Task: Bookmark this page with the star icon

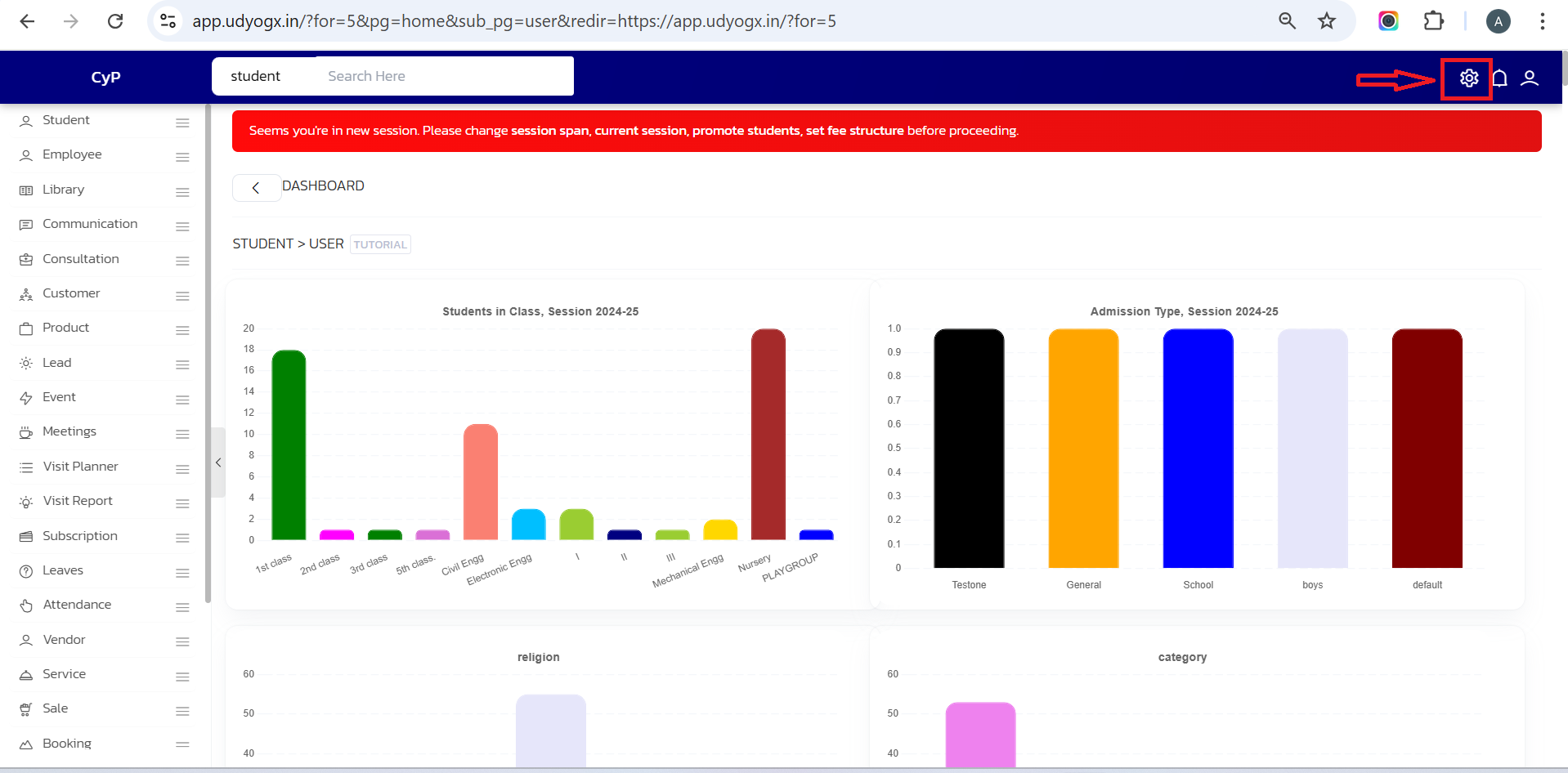Action: (x=1326, y=21)
